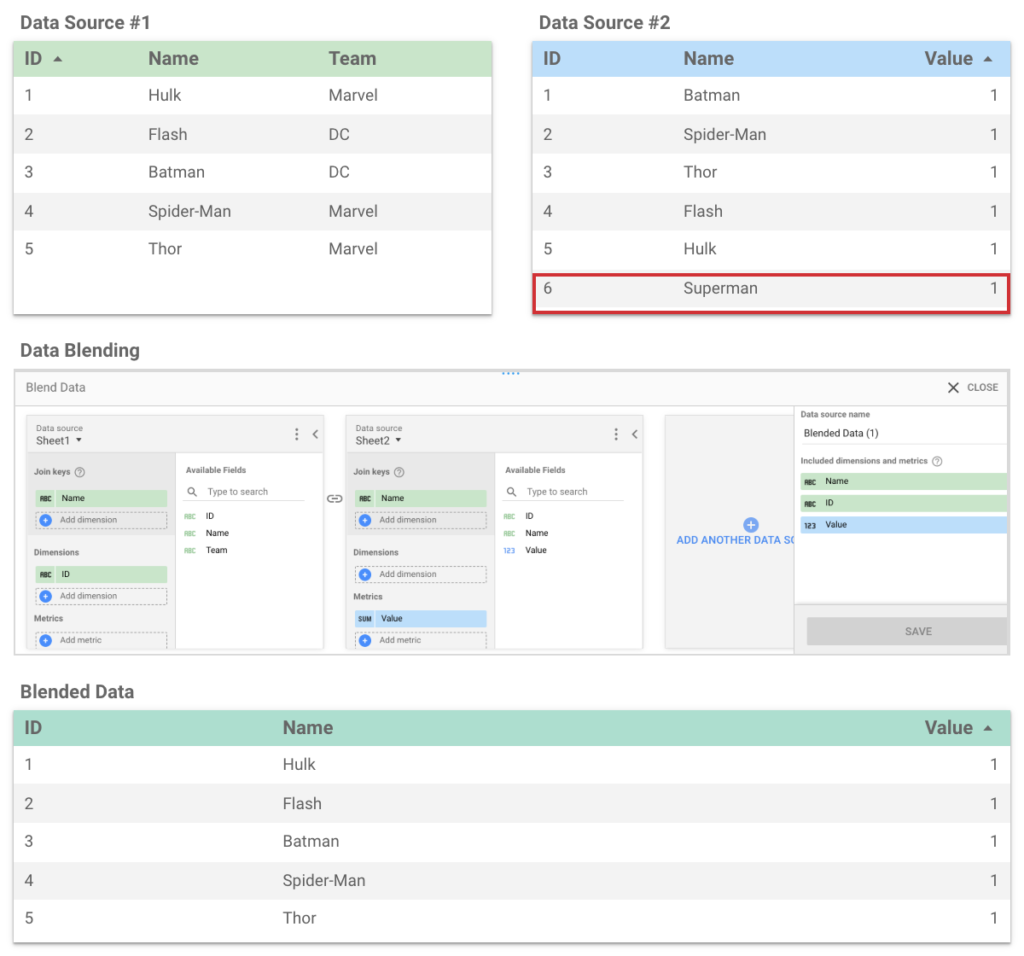
Task: Click Sheet1 Available Fields search box
Action: coord(250,492)
